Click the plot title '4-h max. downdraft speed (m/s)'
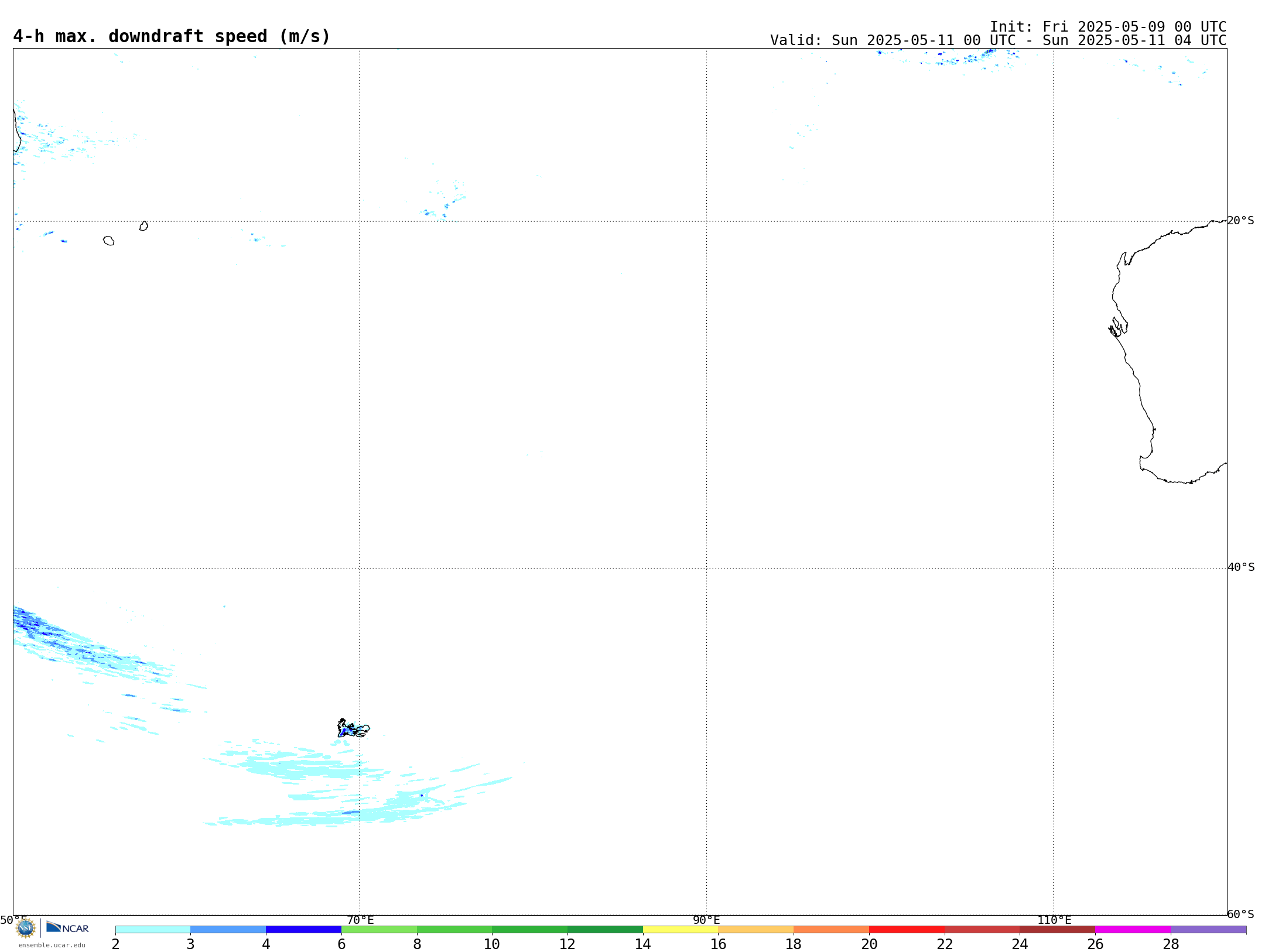This screenshot has height=952, width=1265. pos(172,36)
